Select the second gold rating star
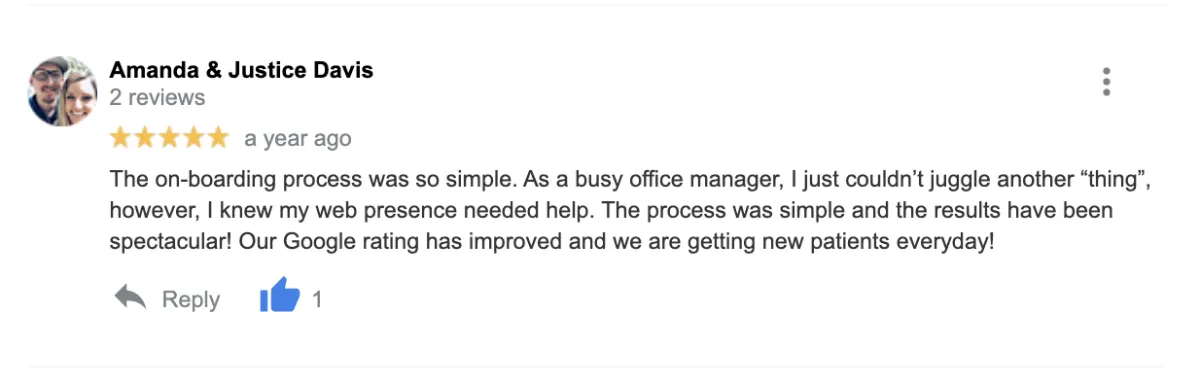This screenshot has height=383, width=1200. point(145,137)
